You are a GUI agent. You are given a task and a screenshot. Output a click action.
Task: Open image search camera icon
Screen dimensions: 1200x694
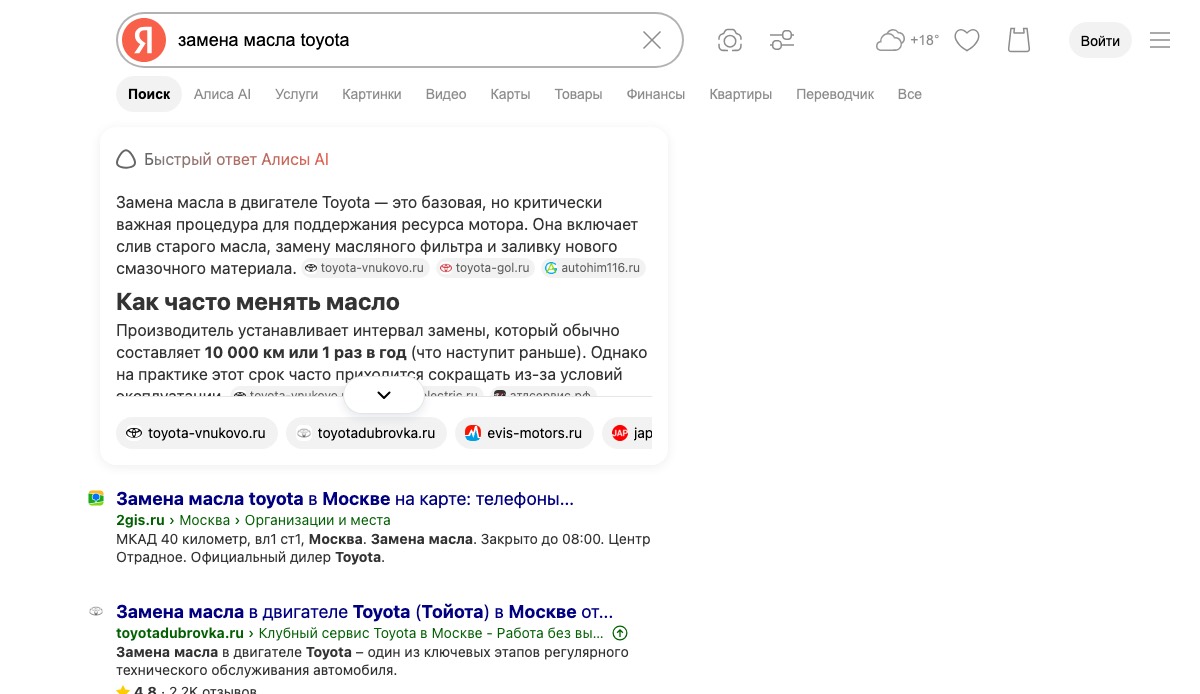[x=730, y=40]
